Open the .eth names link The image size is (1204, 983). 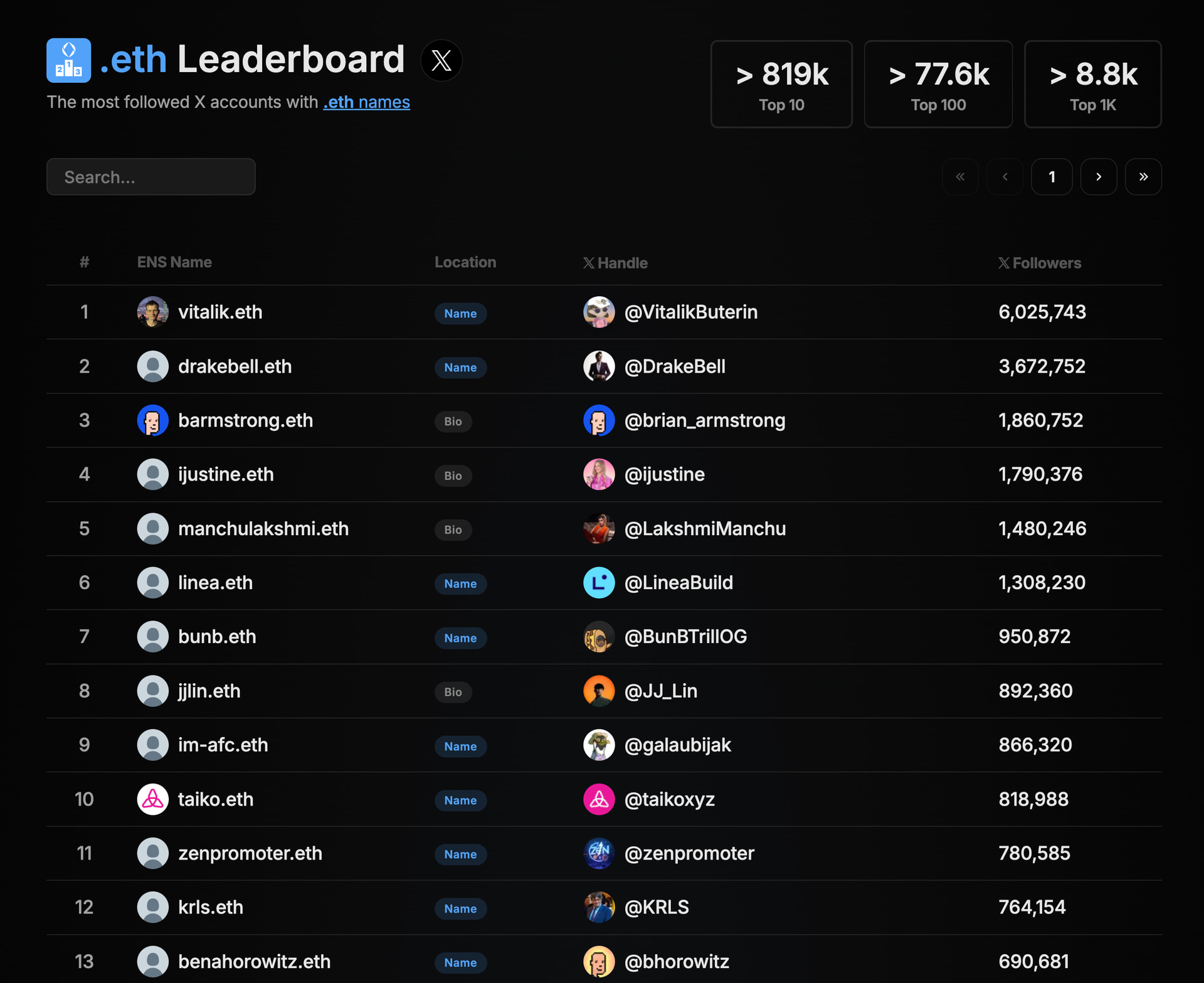pyautogui.click(x=366, y=102)
